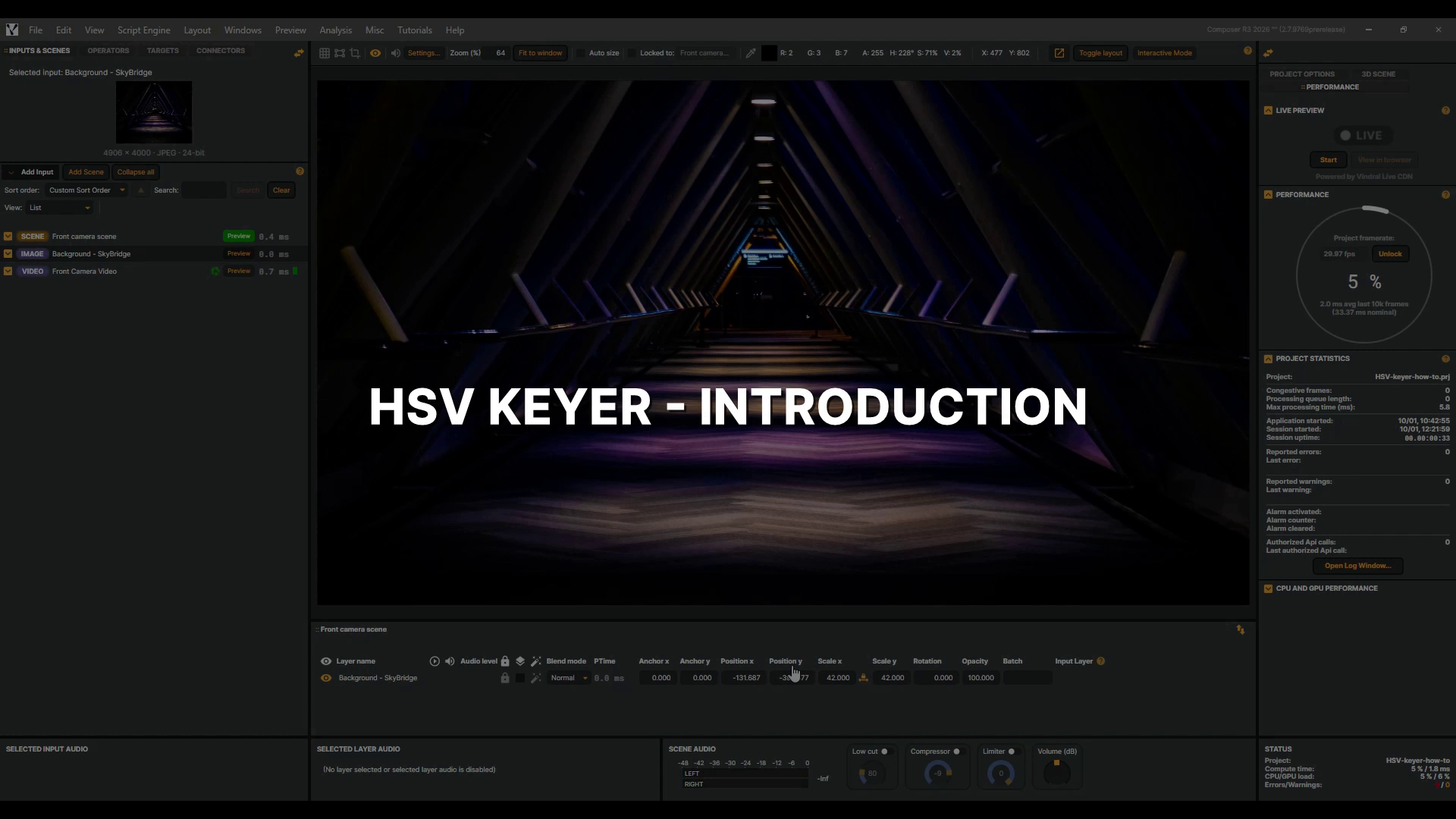
Task: Uncheck the Front Camera Video input checkbox
Action: [x=8, y=271]
